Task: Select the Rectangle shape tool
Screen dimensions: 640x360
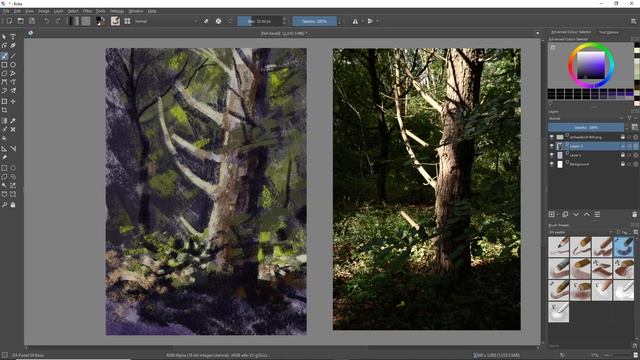Action: coord(4,65)
